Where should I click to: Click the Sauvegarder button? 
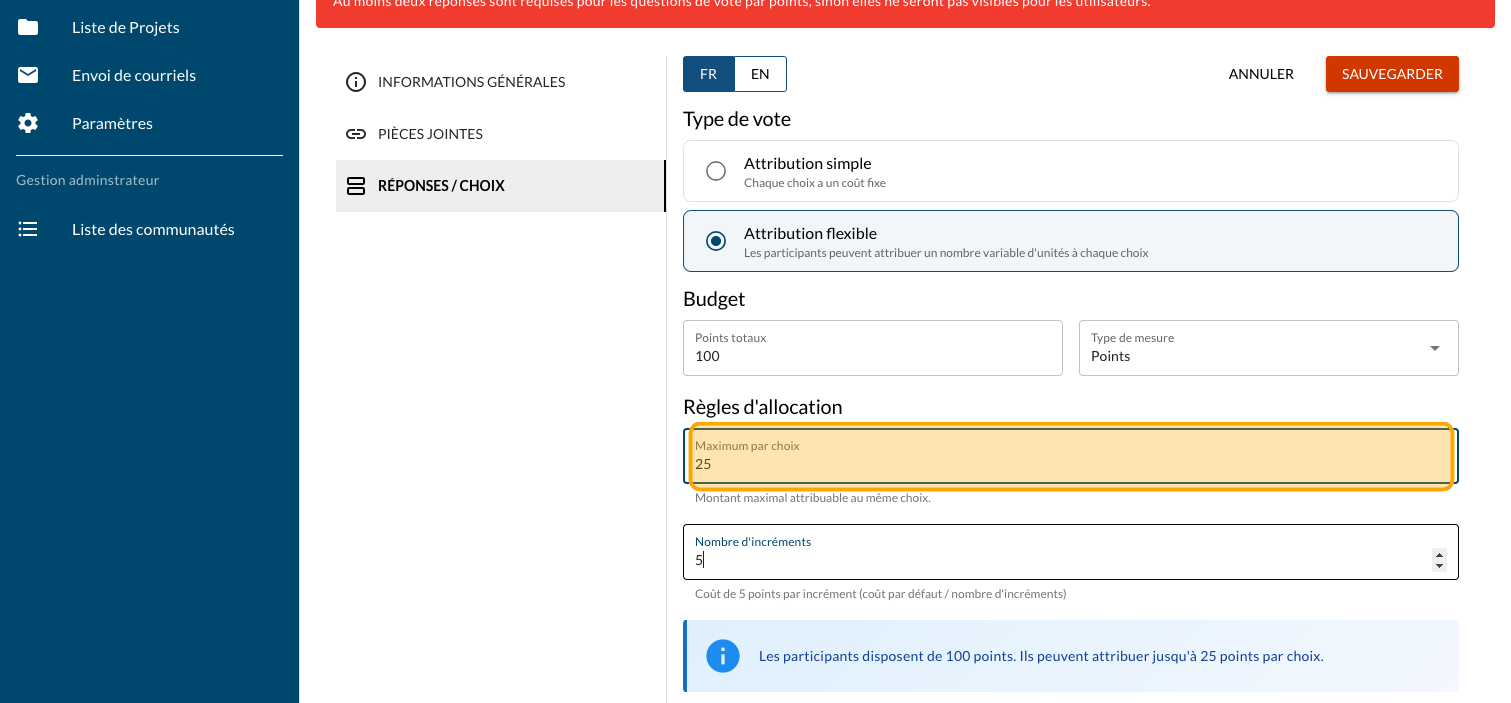1391,74
